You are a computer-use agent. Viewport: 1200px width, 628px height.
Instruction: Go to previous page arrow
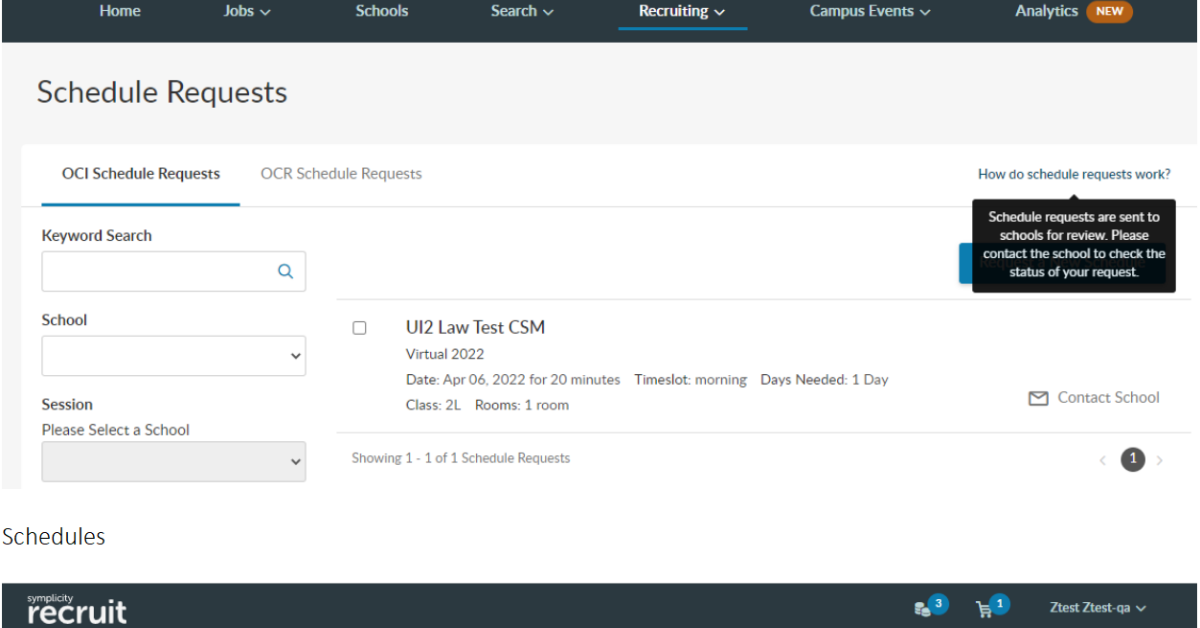[x=1103, y=460]
